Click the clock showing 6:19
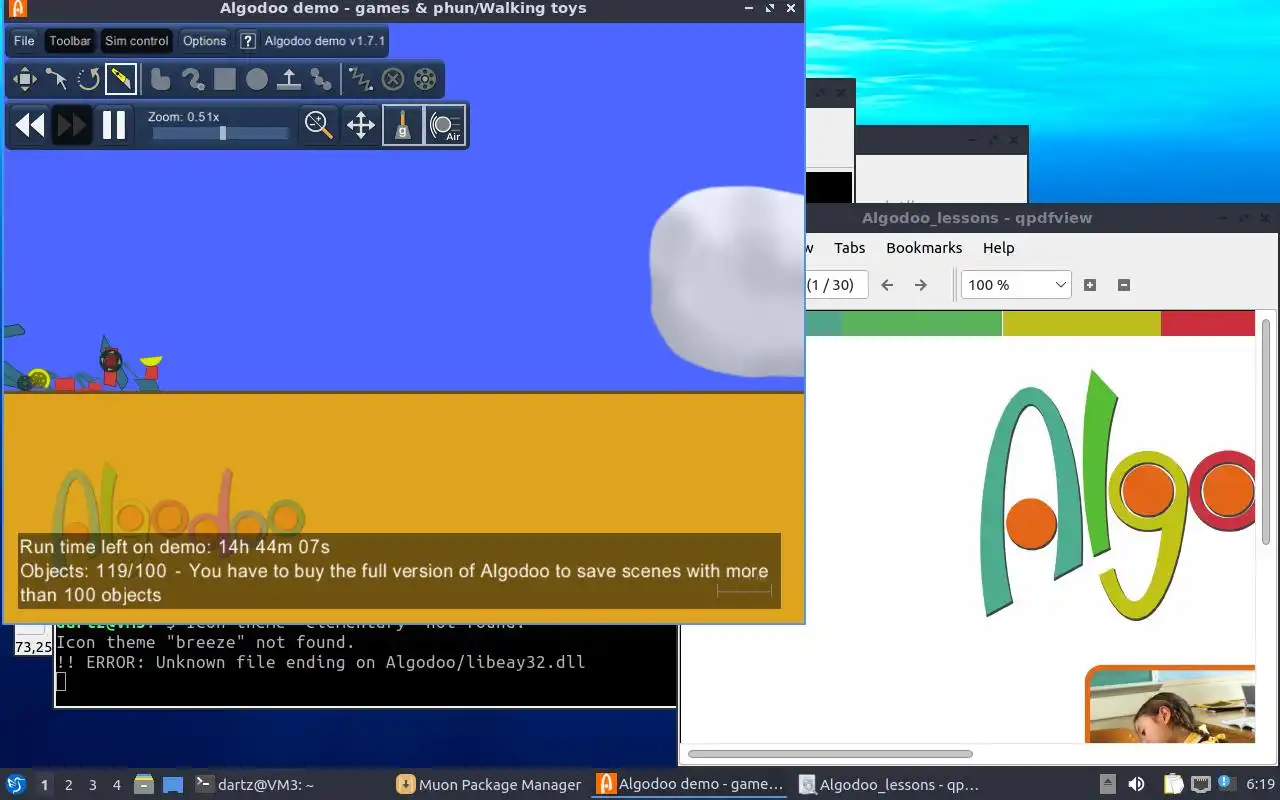Viewport: 1280px width, 800px height. pos(1261,784)
